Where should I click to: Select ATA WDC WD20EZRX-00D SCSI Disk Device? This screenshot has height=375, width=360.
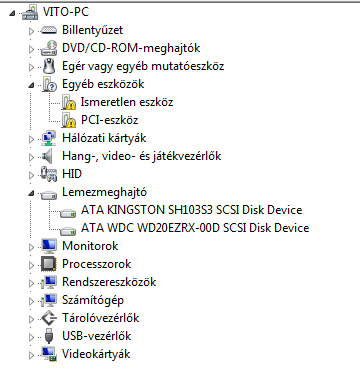click(195, 228)
